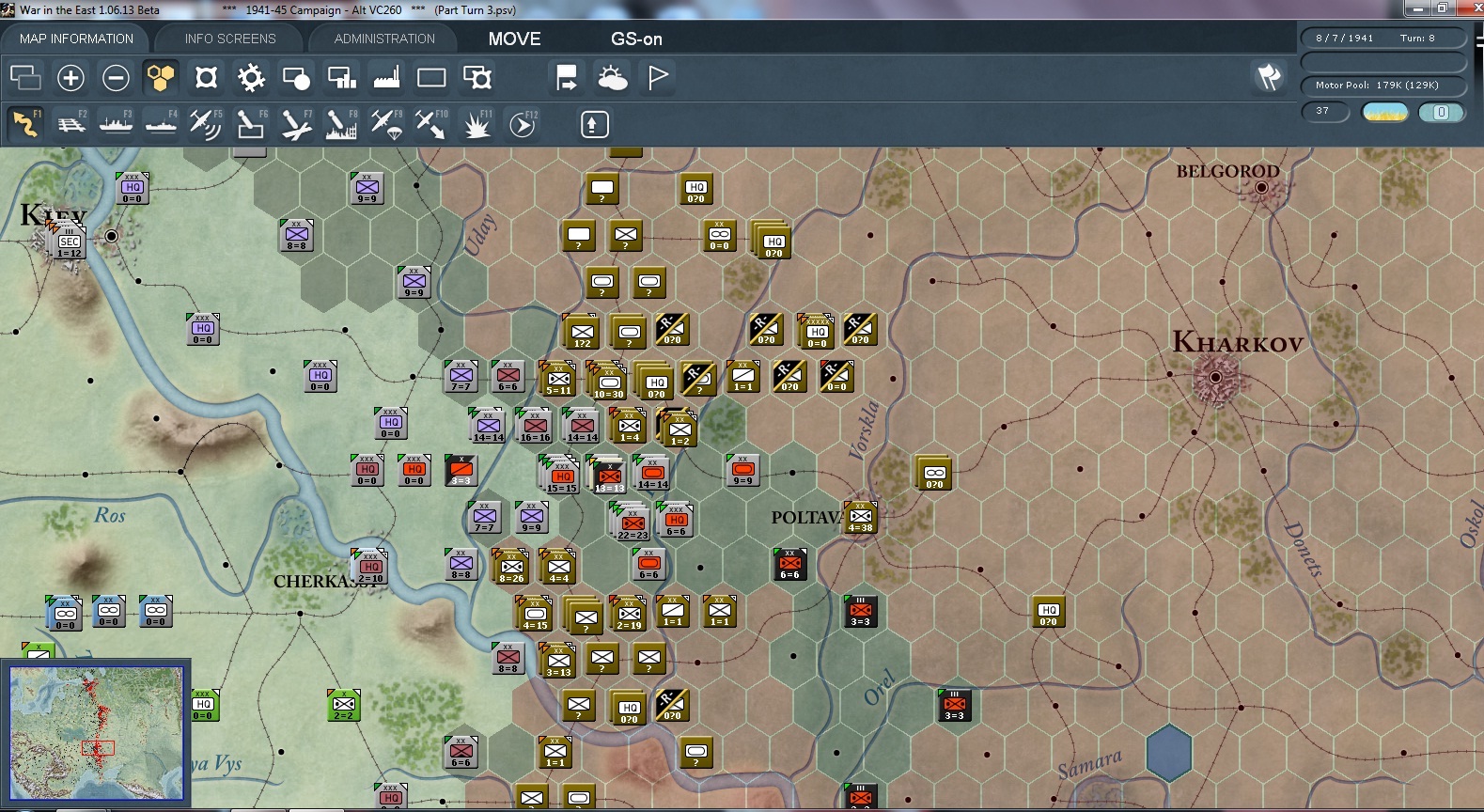1484x812 pixels.
Task: Select the F8 bomb city mode
Action: tap(341, 124)
